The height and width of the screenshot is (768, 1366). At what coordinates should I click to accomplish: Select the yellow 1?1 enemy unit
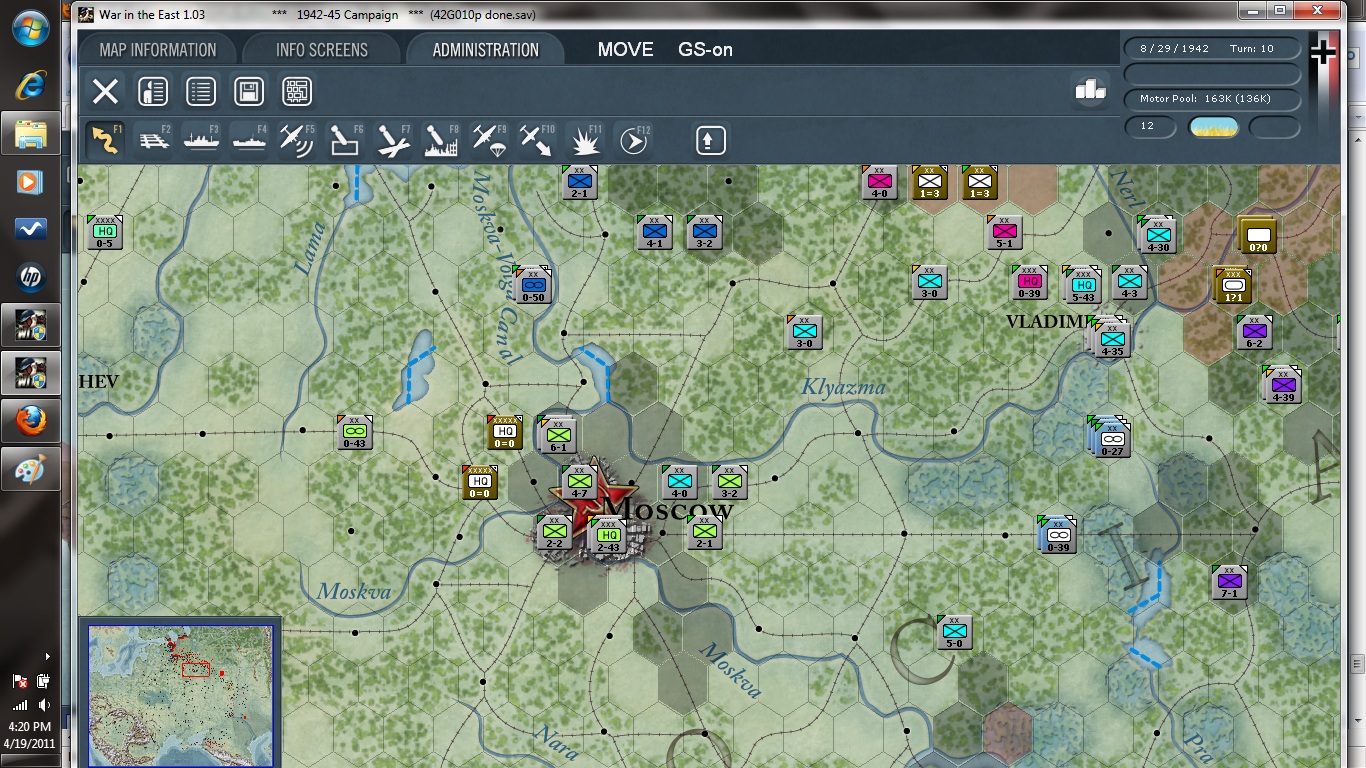(x=1233, y=284)
